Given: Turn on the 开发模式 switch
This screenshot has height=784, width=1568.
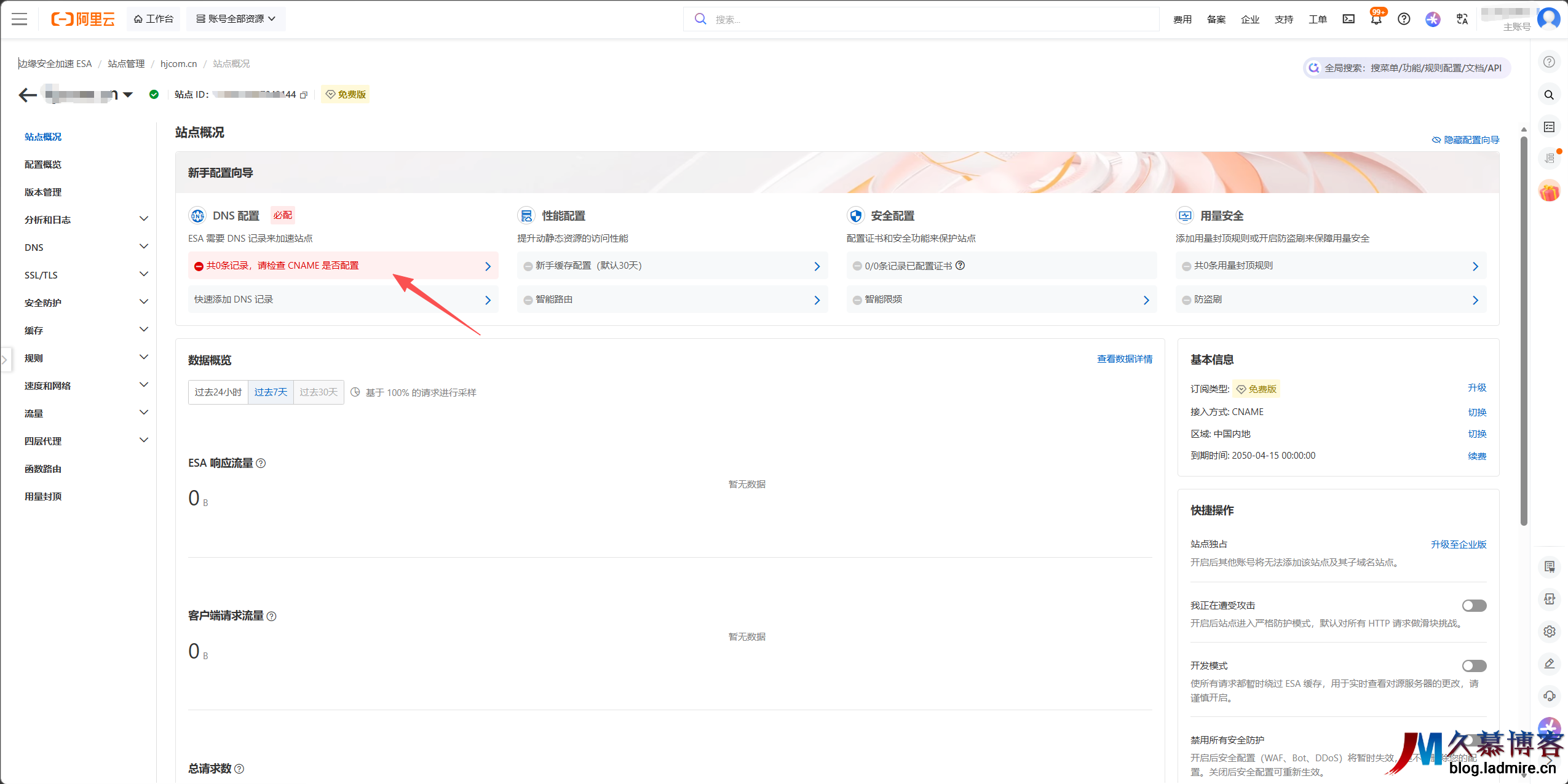Looking at the screenshot, I should pyautogui.click(x=1474, y=666).
